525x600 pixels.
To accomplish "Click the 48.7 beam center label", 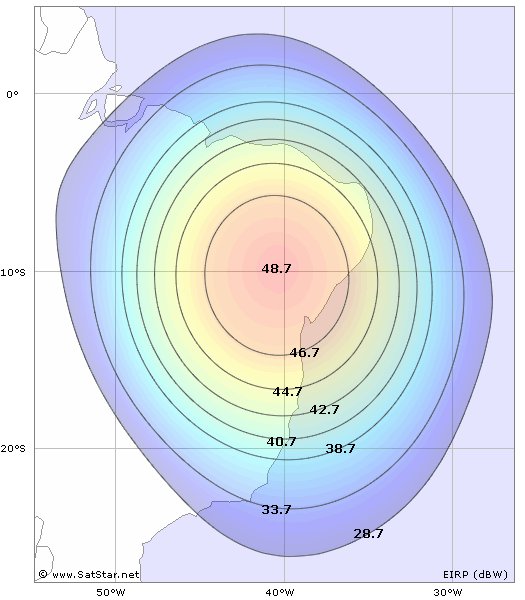I will [x=277, y=269].
